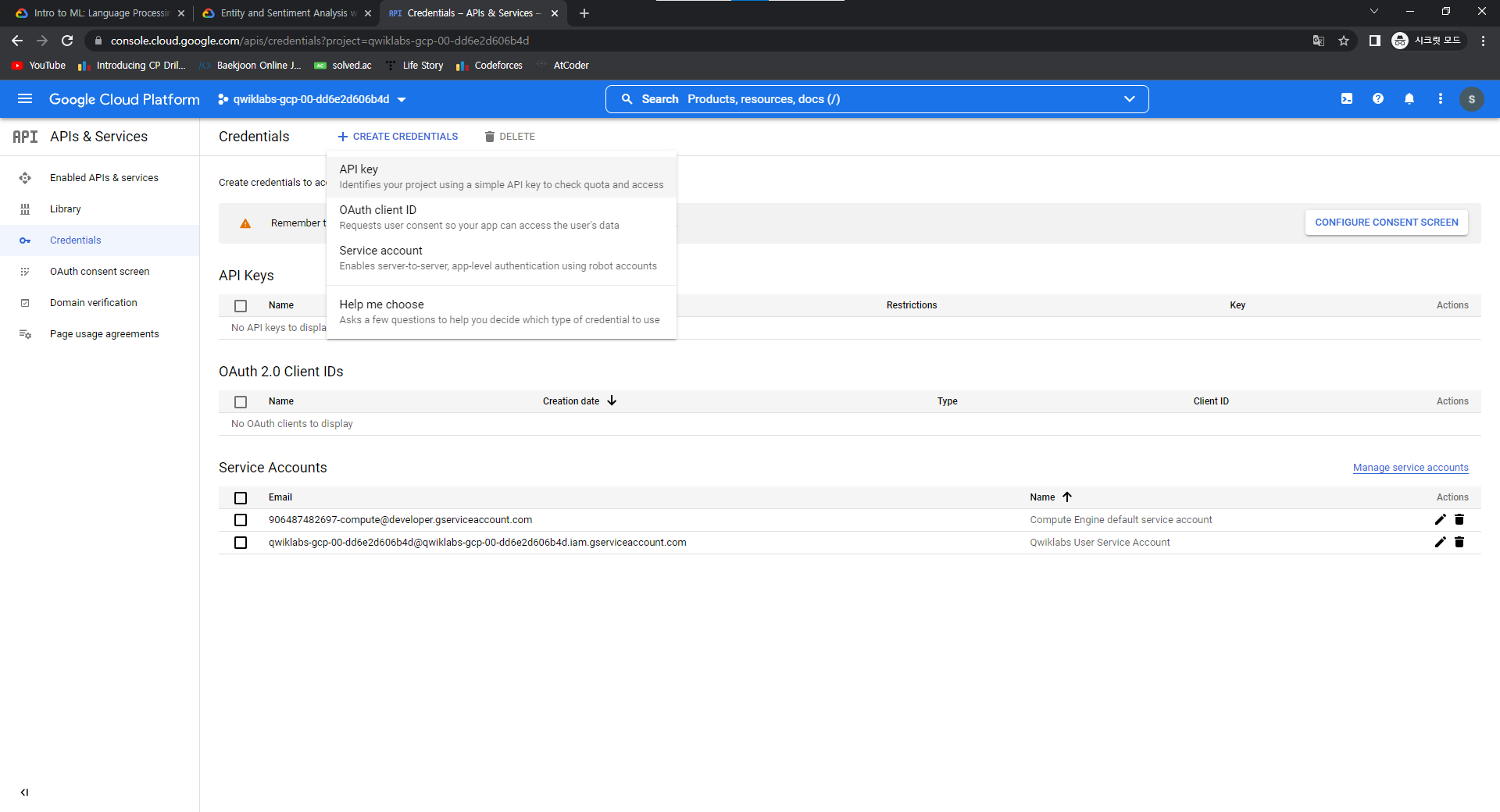The image size is (1500, 812).
Task: Choose OAuth client ID option
Action: point(502,218)
